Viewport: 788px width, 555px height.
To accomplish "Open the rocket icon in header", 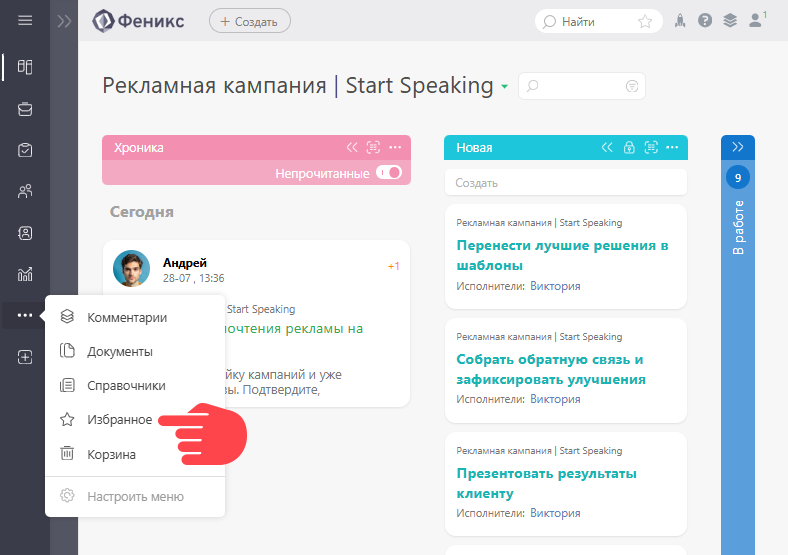I will [680, 21].
